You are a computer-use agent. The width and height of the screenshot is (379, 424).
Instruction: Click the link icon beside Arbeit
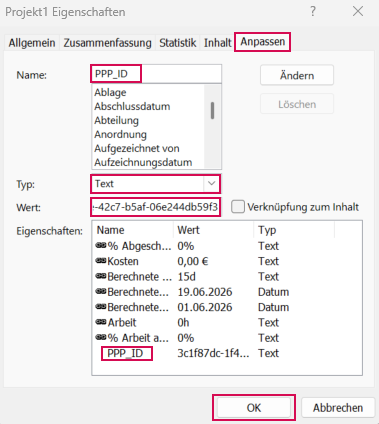(101, 322)
